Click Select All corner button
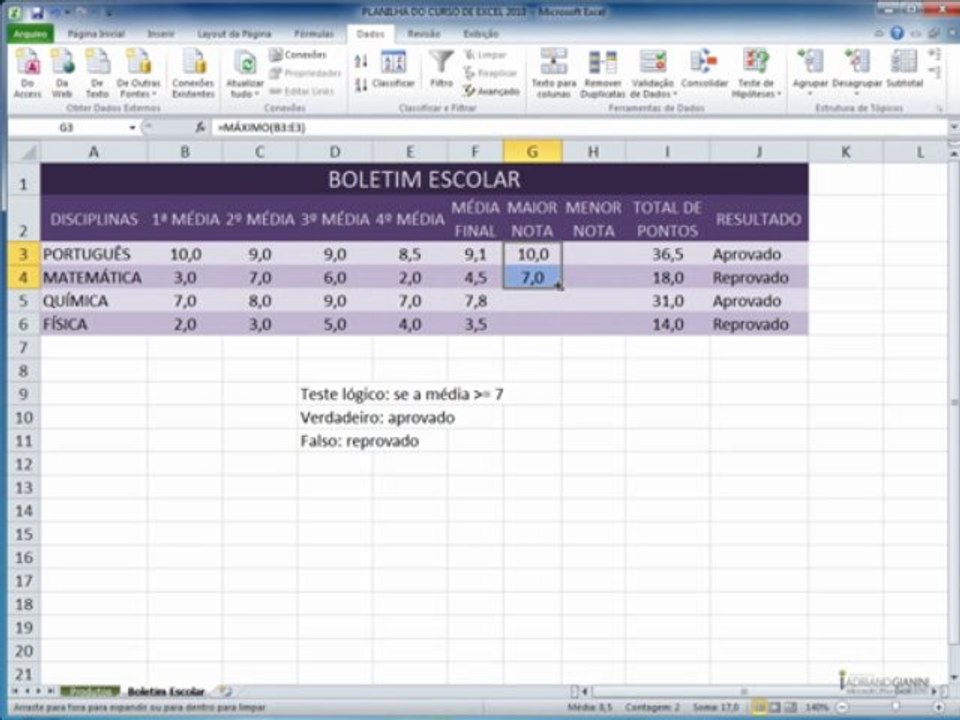The width and height of the screenshot is (960, 720). [x=24, y=152]
